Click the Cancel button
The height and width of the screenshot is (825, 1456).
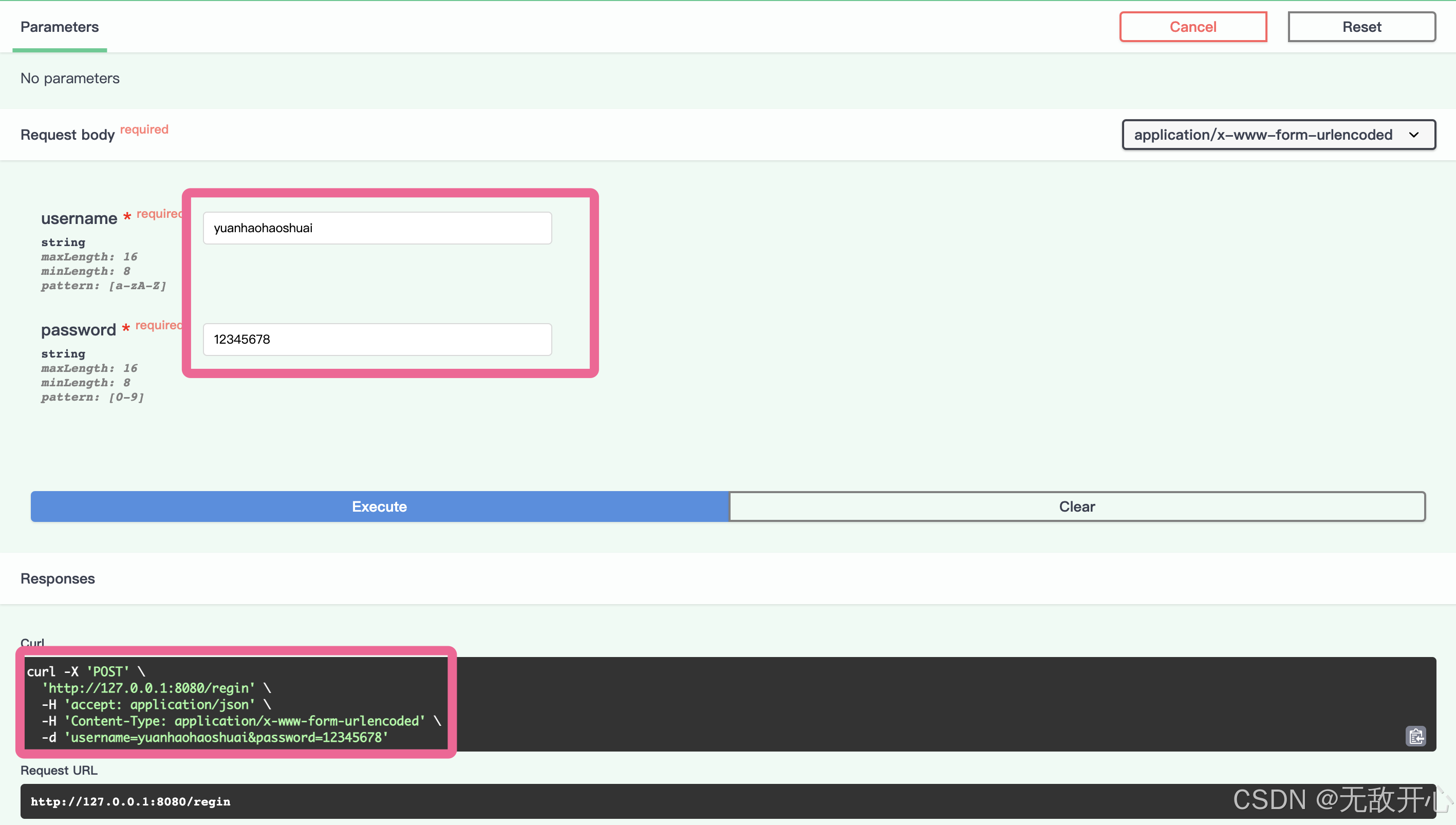[1193, 27]
